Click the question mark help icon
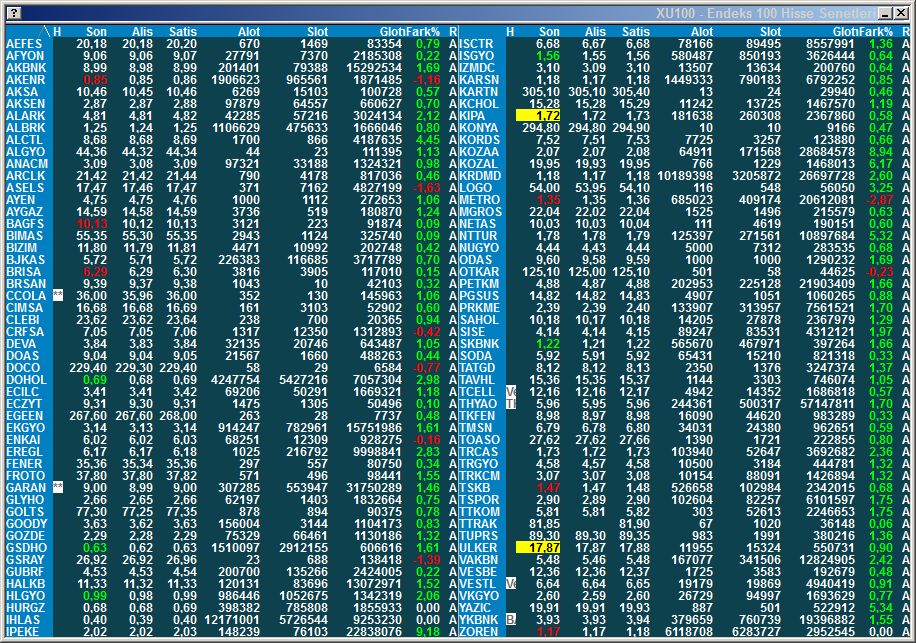Screen dimensions: 916x643 (x=14, y=13)
